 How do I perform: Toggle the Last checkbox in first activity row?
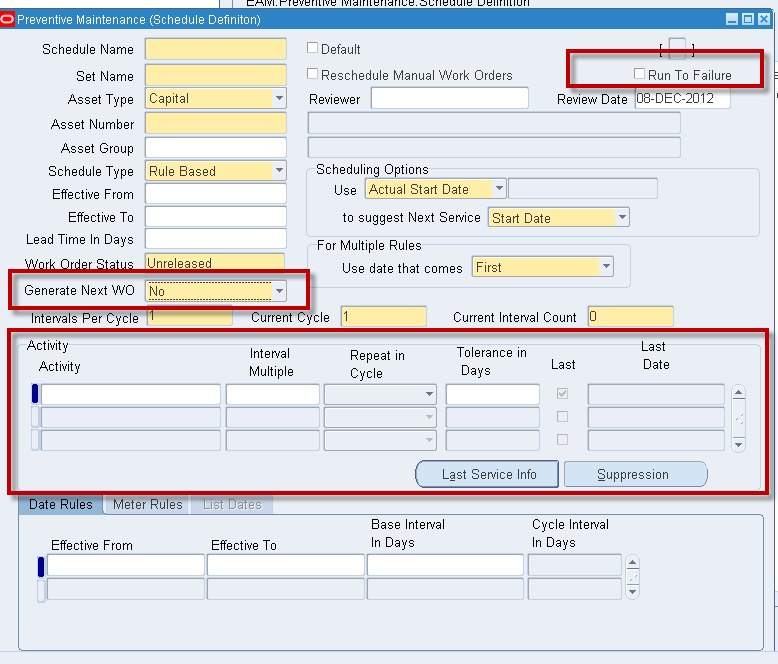coord(562,394)
